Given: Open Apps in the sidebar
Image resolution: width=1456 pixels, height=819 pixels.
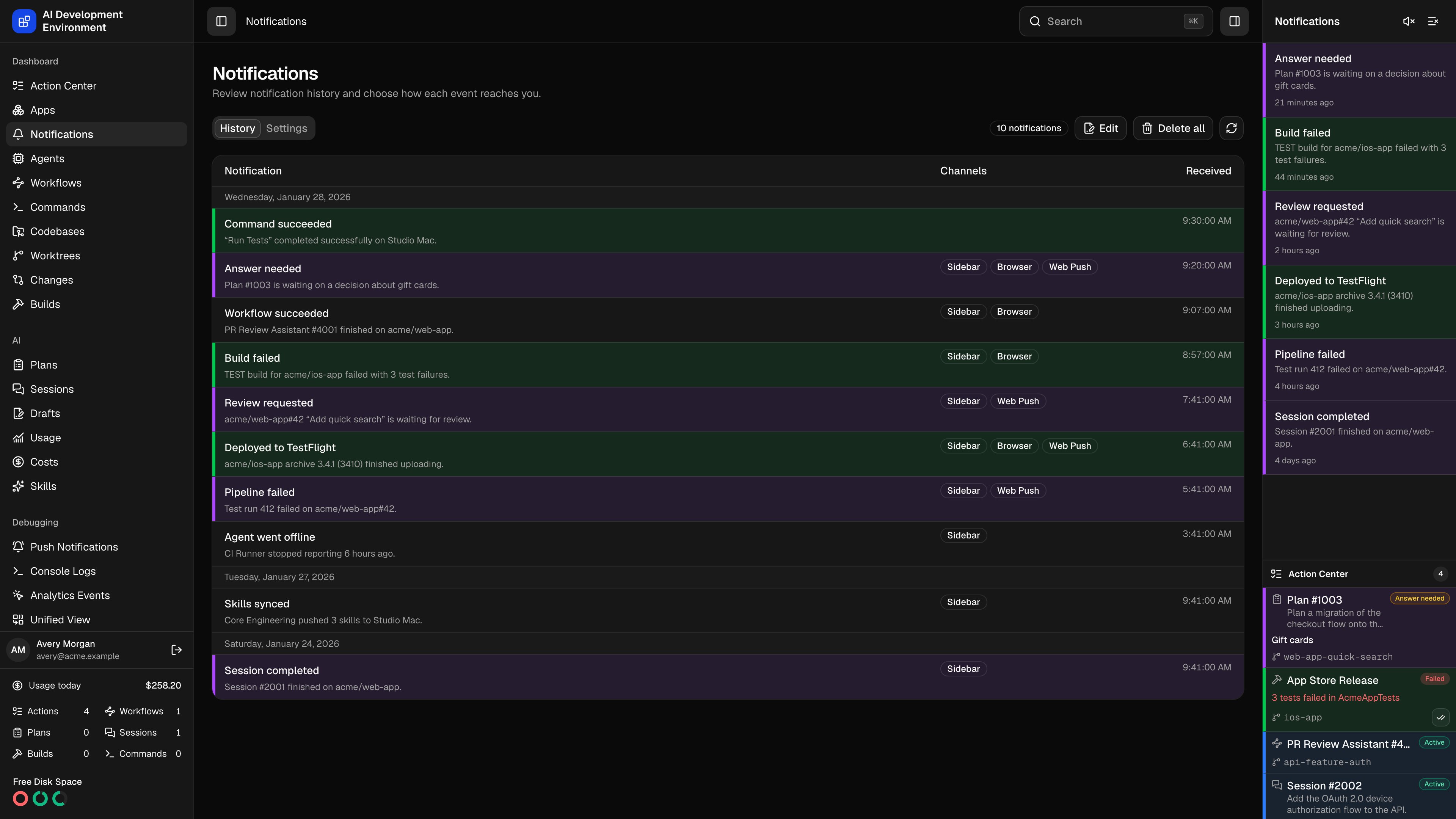Looking at the screenshot, I should (97, 110).
